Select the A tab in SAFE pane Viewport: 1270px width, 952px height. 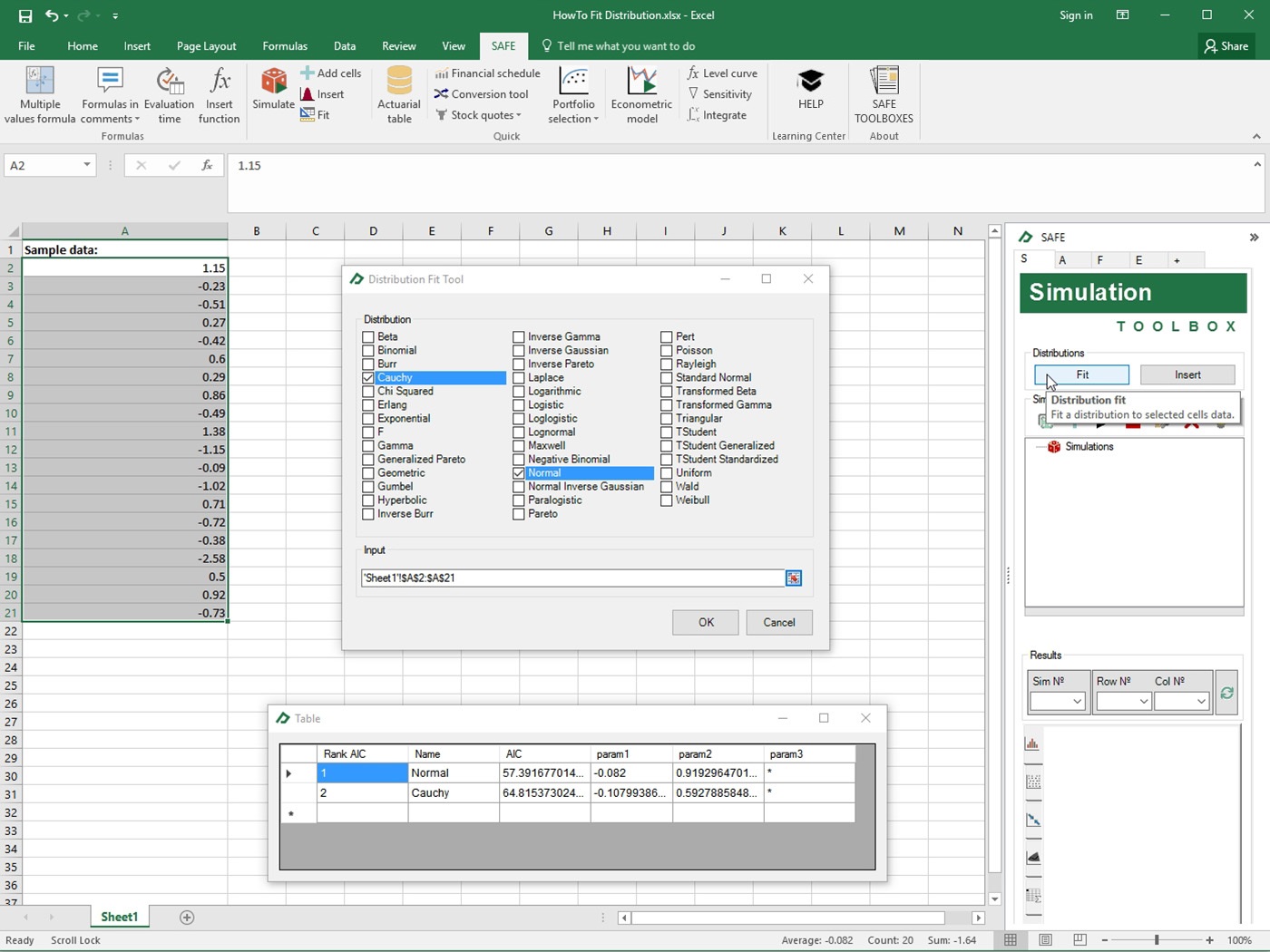click(1062, 260)
